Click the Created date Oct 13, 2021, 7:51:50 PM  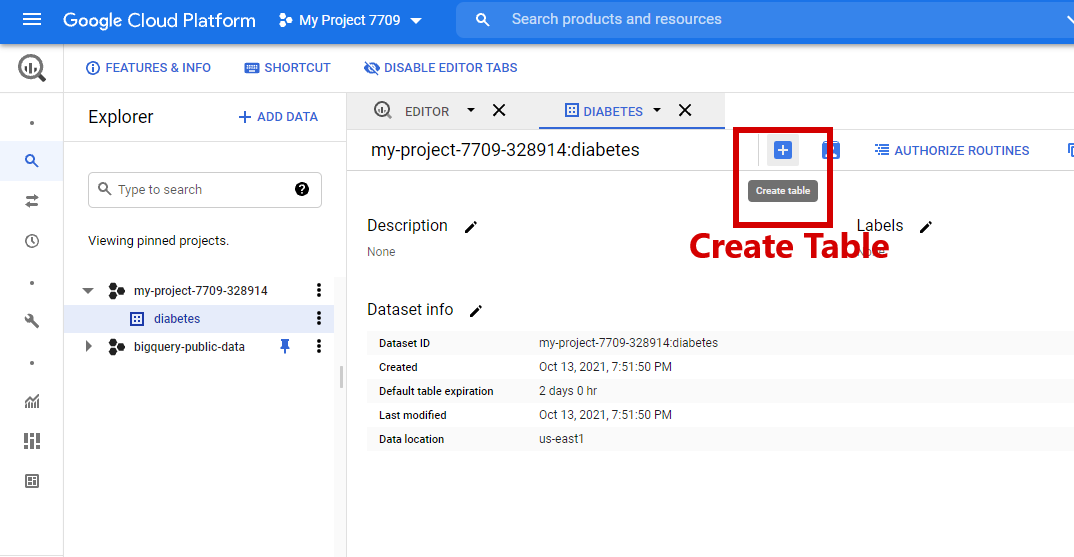[605, 367]
